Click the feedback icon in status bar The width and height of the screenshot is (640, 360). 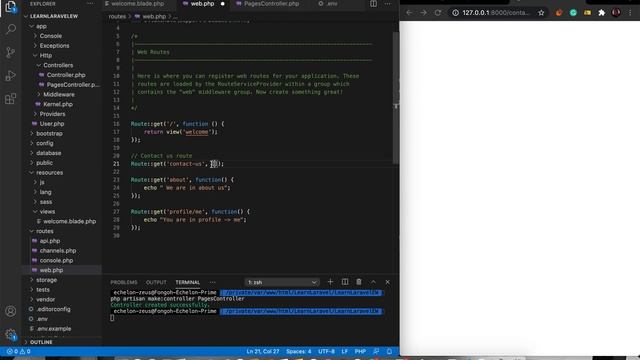click(x=376, y=351)
